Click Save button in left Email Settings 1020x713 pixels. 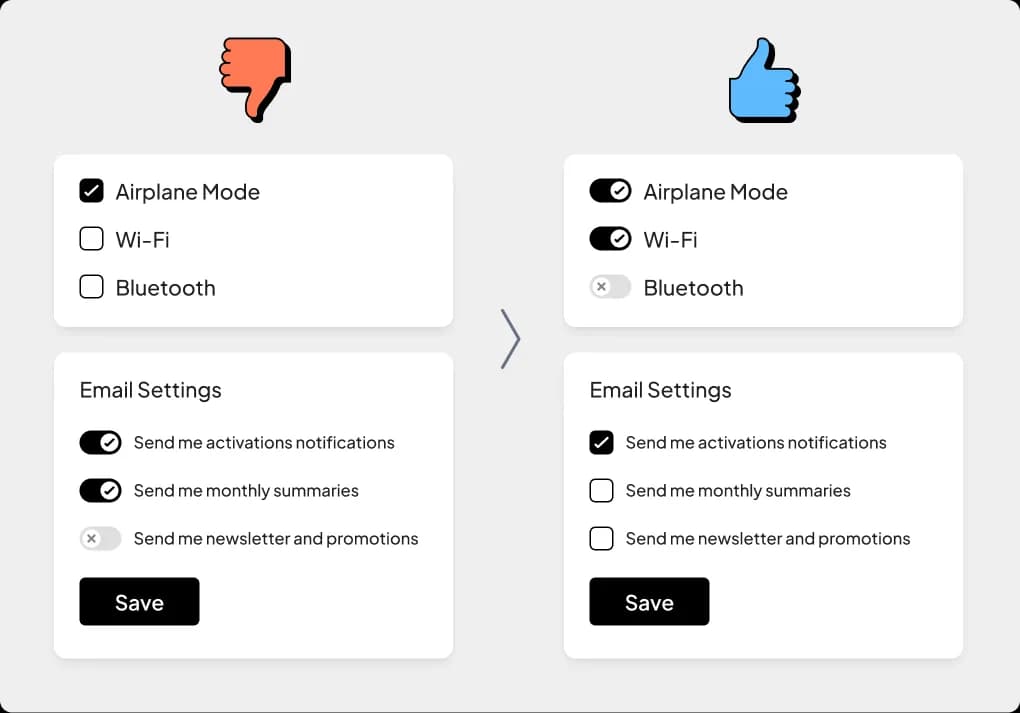139,602
